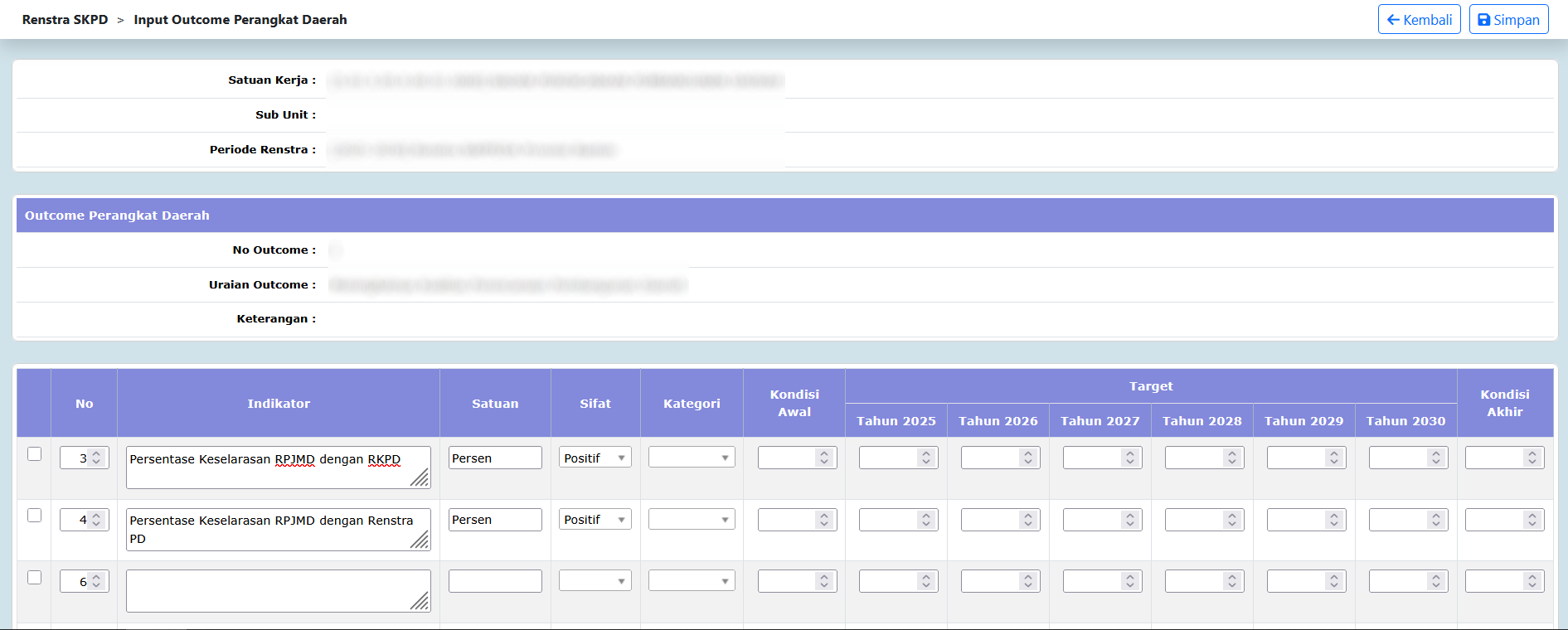Click Tahun 2027 spinner in row 3
Viewport: 1568px width, 630px height.
(x=1129, y=458)
